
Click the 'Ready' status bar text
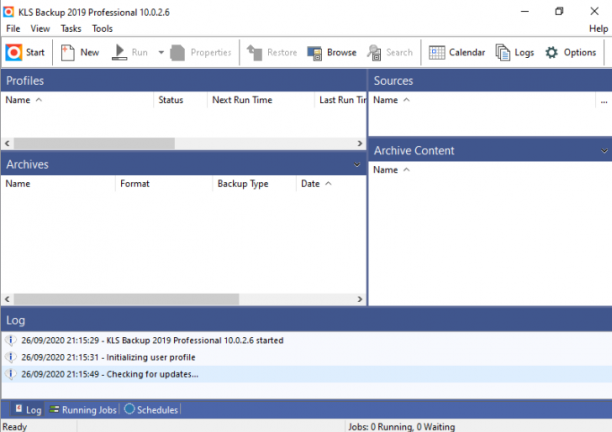coord(14,427)
